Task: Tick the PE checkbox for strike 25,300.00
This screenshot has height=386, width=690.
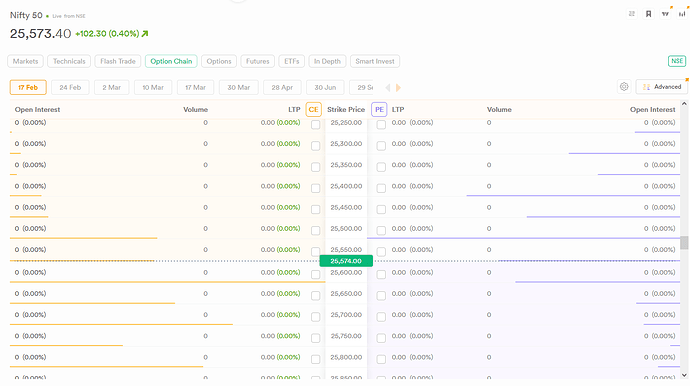Action: pyautogui.click(x=381, y=146)
